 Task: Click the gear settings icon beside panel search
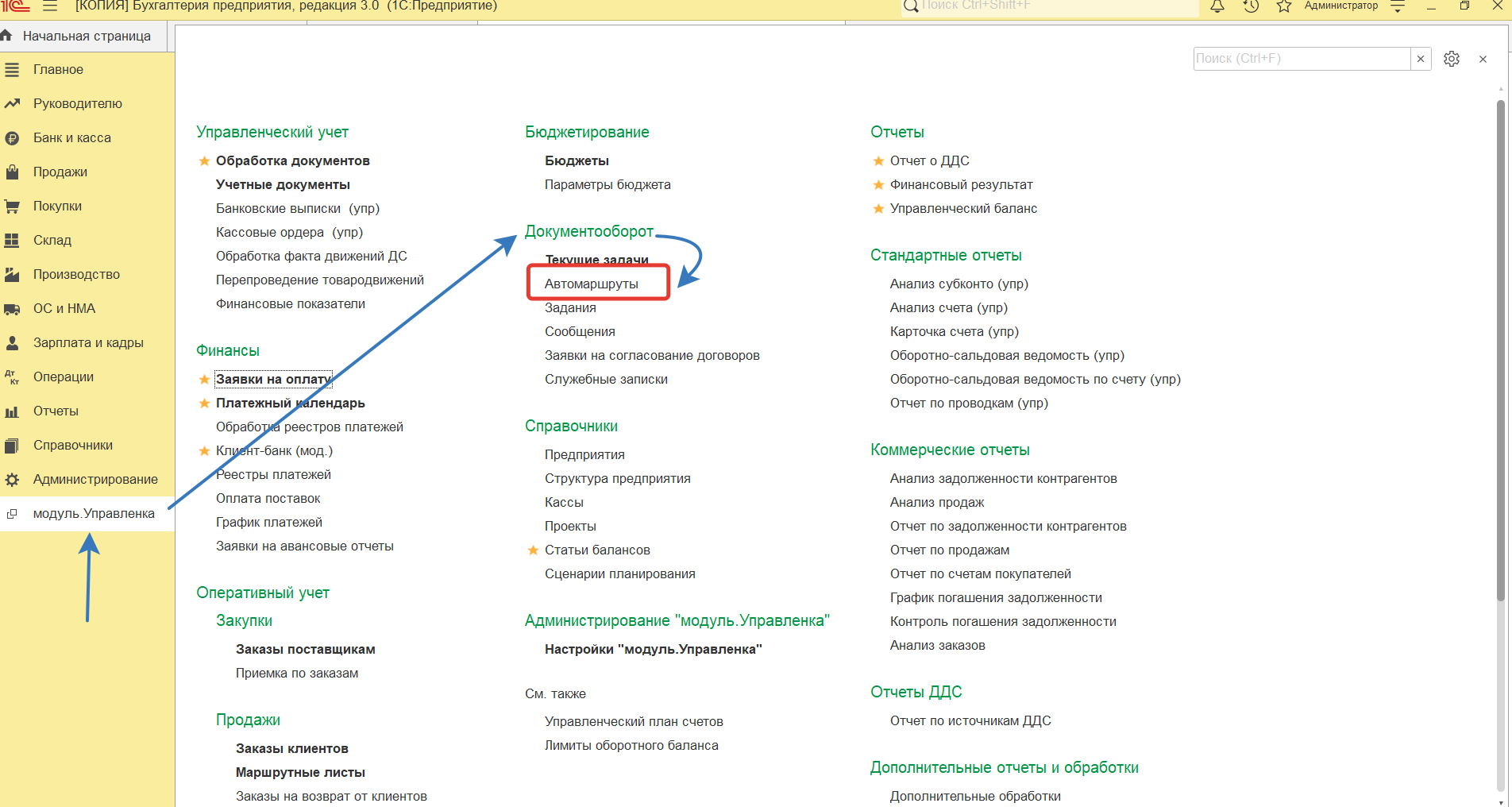click(1452, 59)
